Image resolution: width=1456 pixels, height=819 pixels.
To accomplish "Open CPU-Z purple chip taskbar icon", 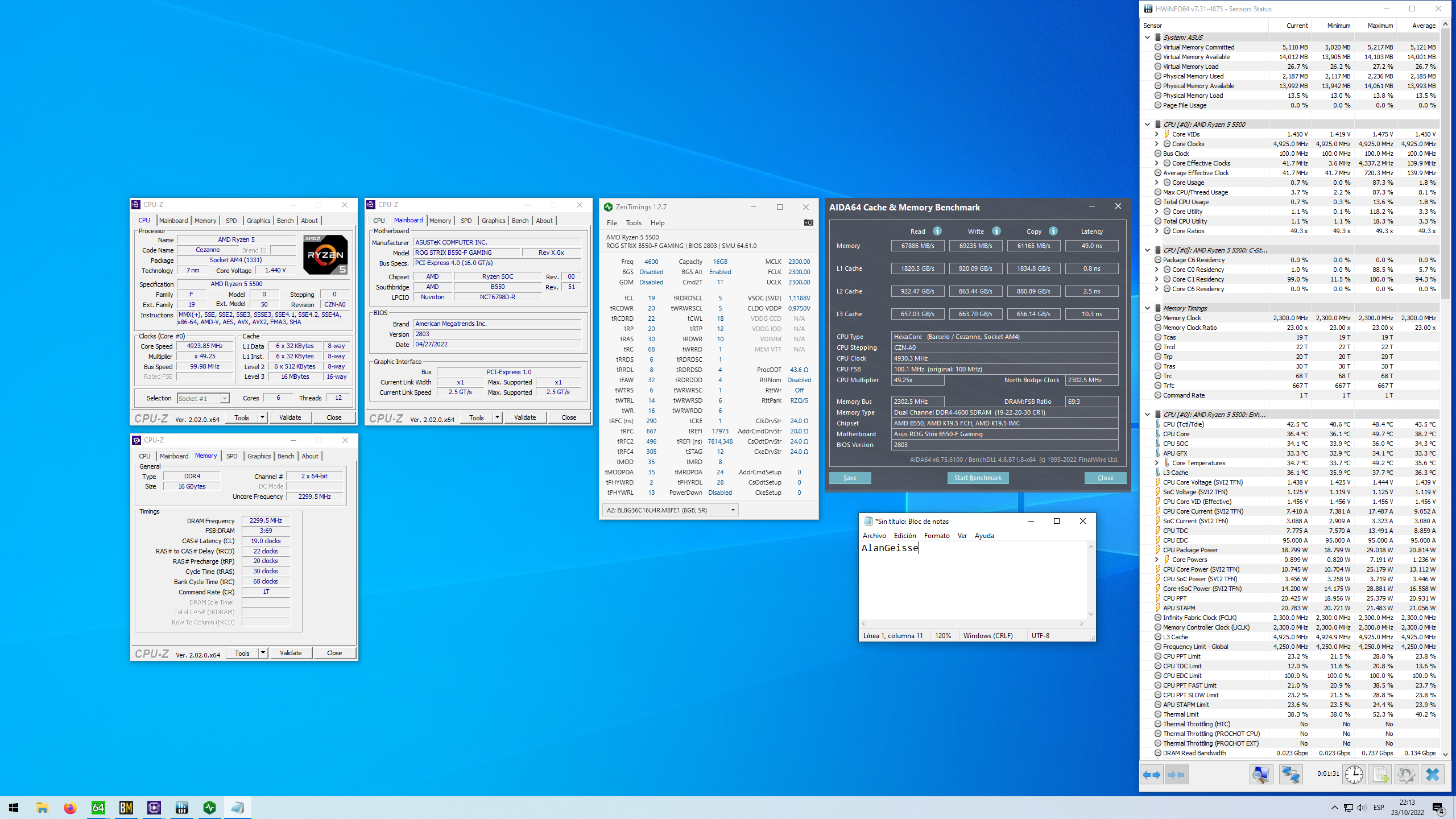I will [x=154, y=808].
